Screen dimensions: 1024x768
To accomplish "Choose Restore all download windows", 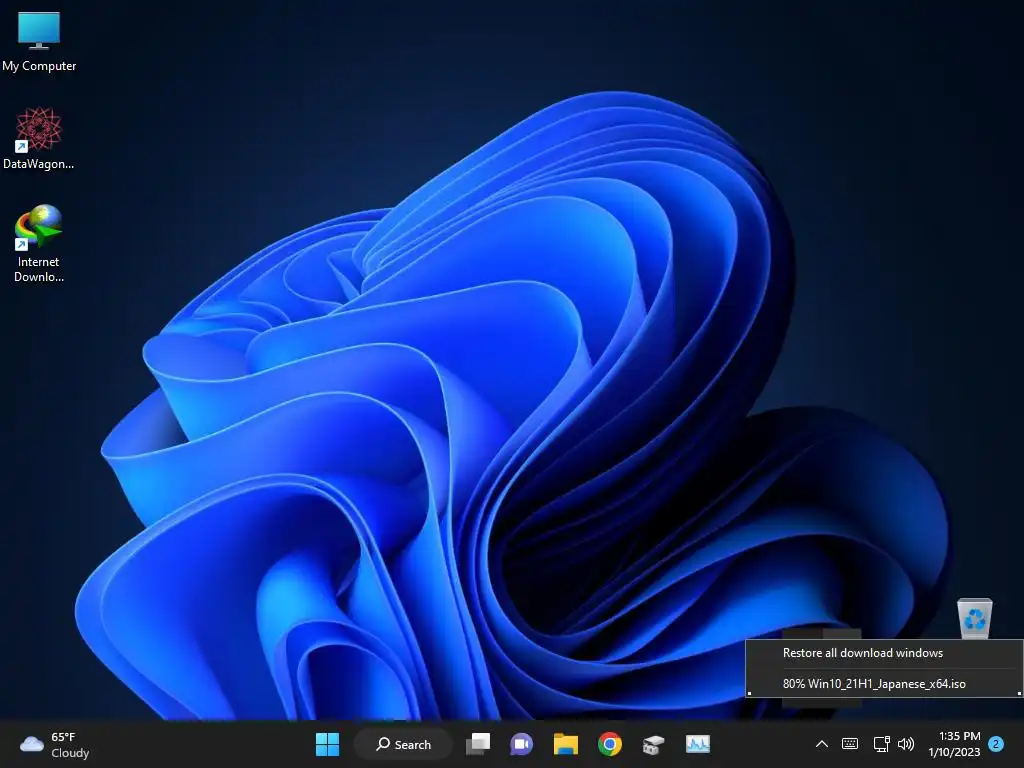I will pos(863,652).
